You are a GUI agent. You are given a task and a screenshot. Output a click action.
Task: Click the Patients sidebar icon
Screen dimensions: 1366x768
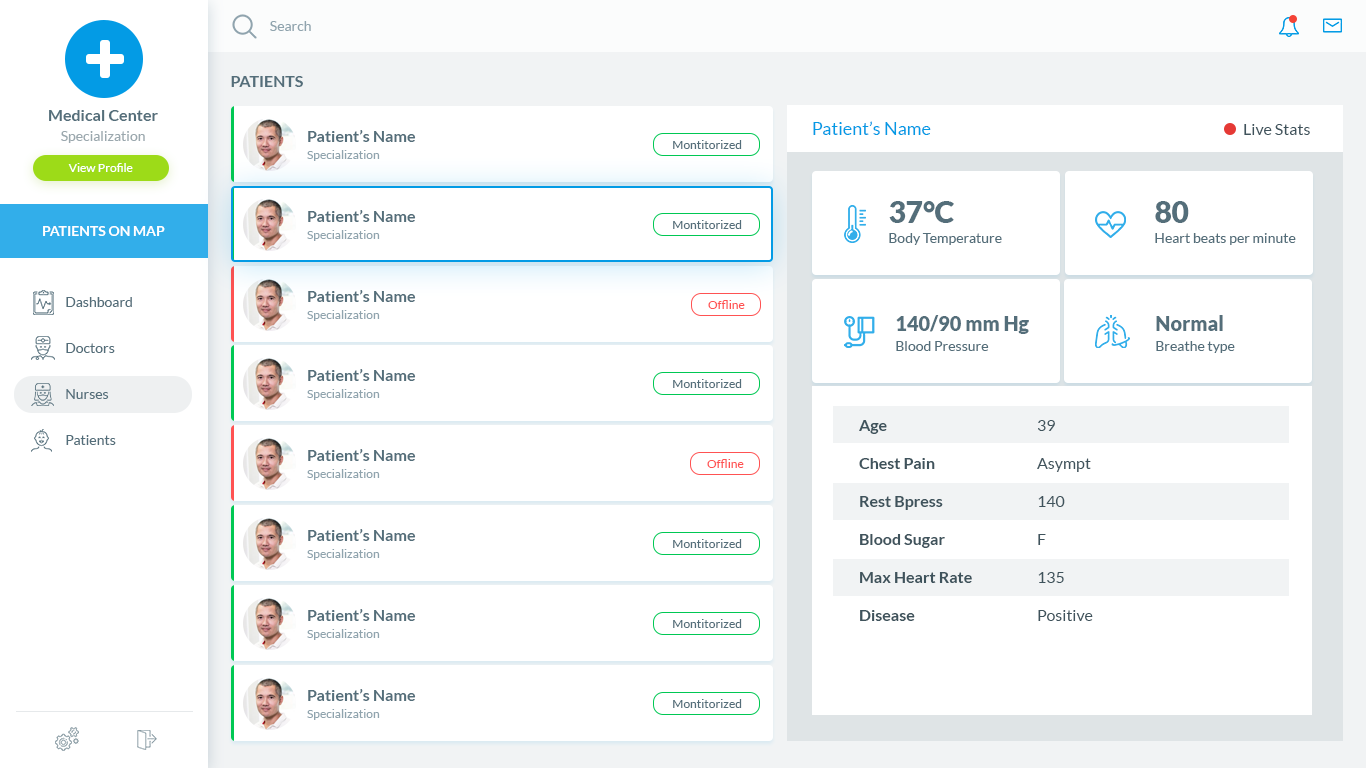point(42,440)
